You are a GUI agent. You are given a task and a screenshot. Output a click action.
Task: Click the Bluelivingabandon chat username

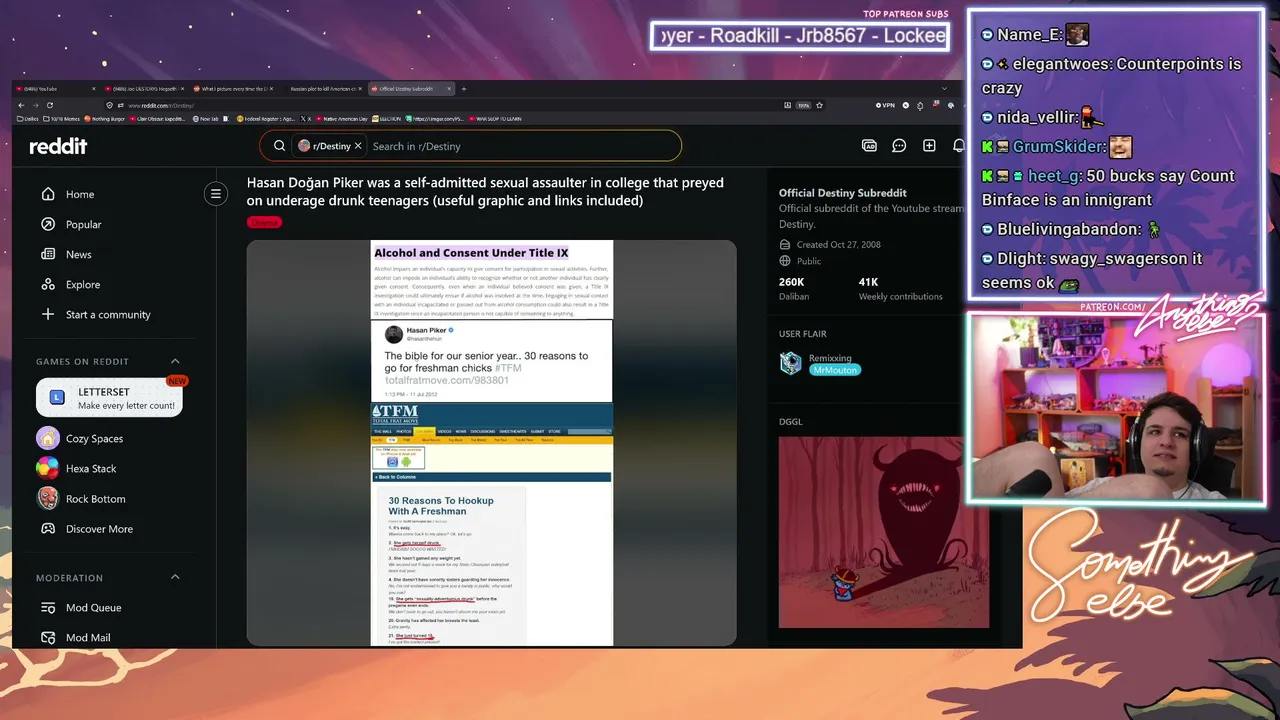1066,229
